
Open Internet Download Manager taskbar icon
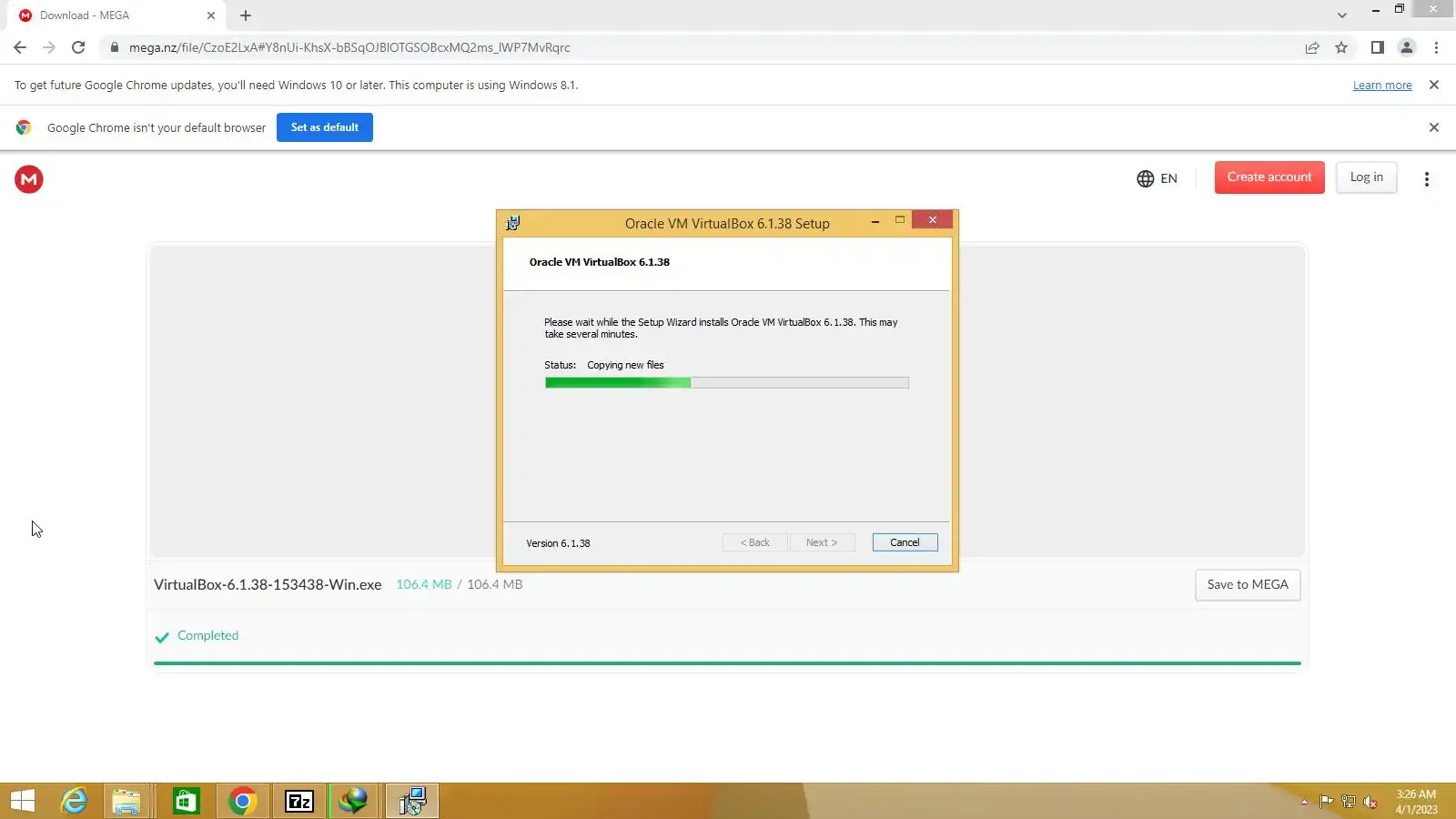354,801
